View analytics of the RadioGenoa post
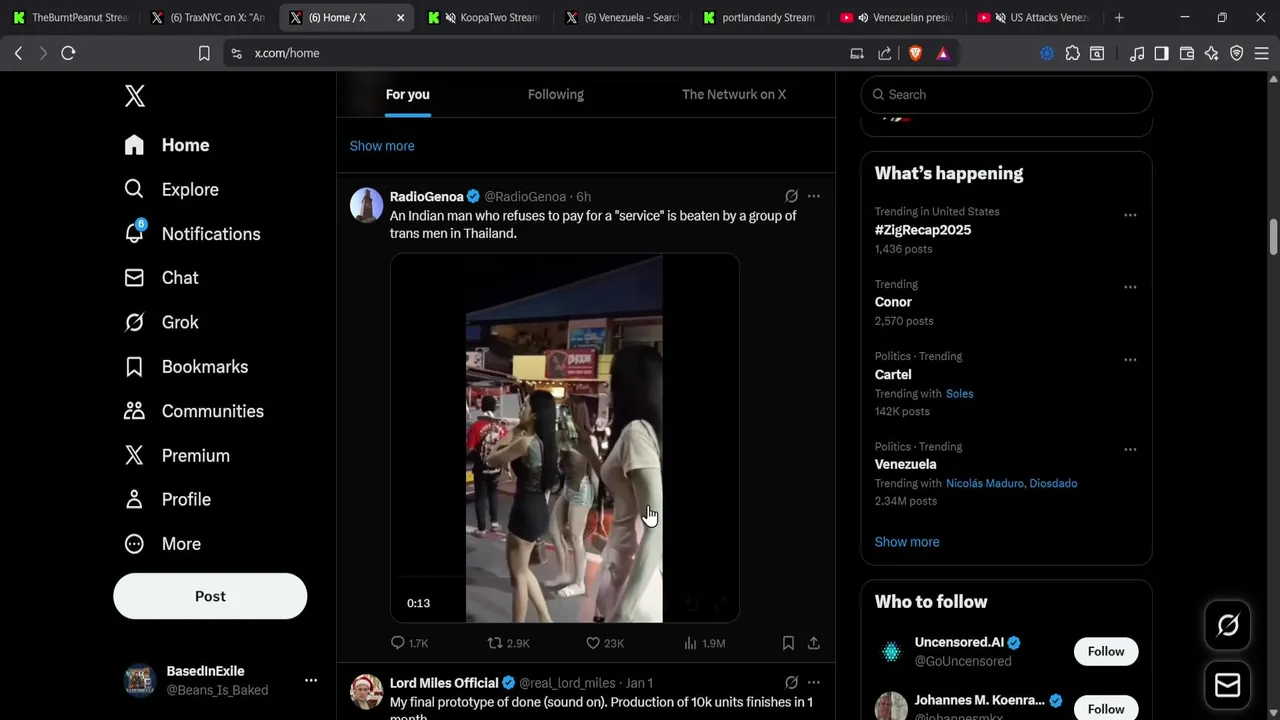The image size is (1280, 720). [704, 643]
